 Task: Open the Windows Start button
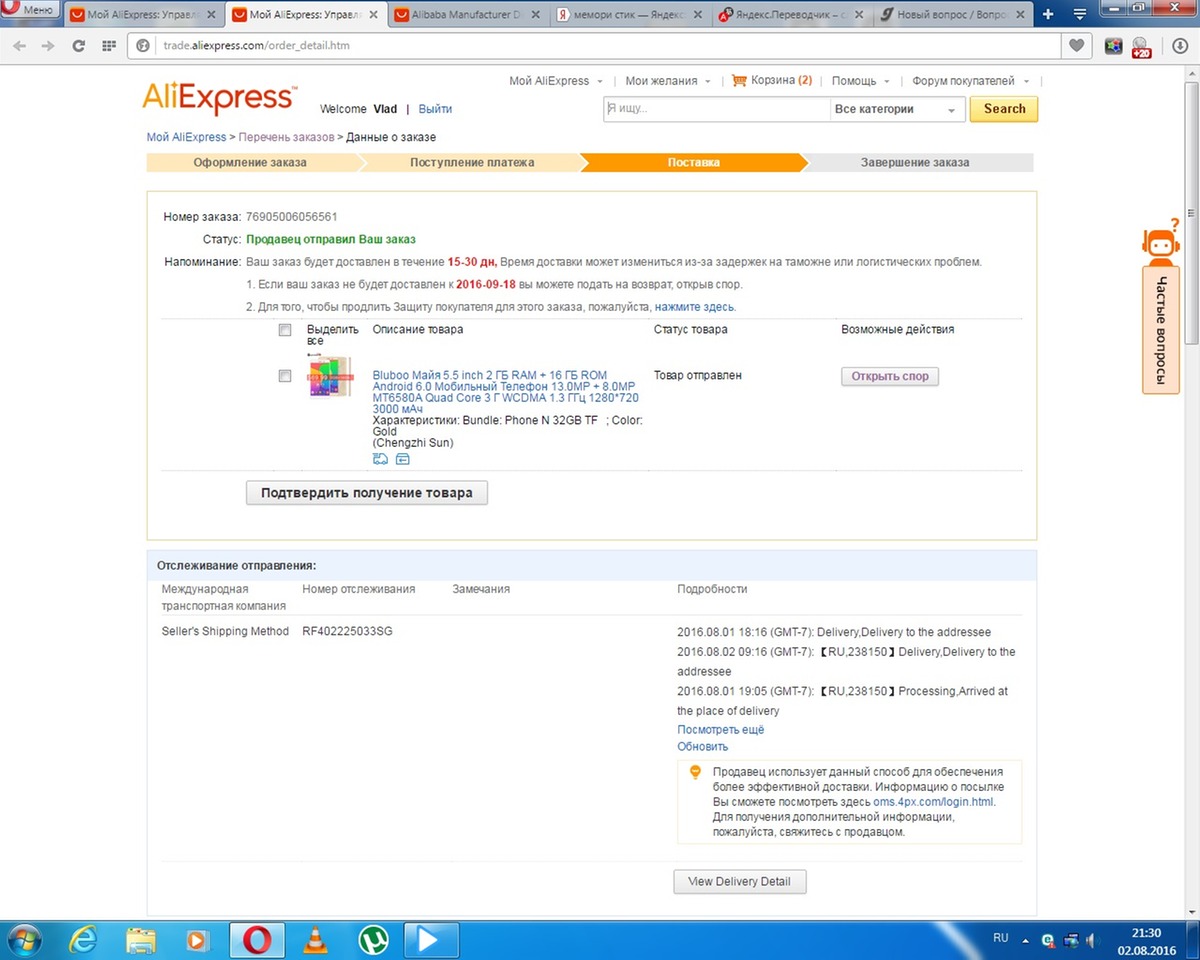click(x=23, y=940)
